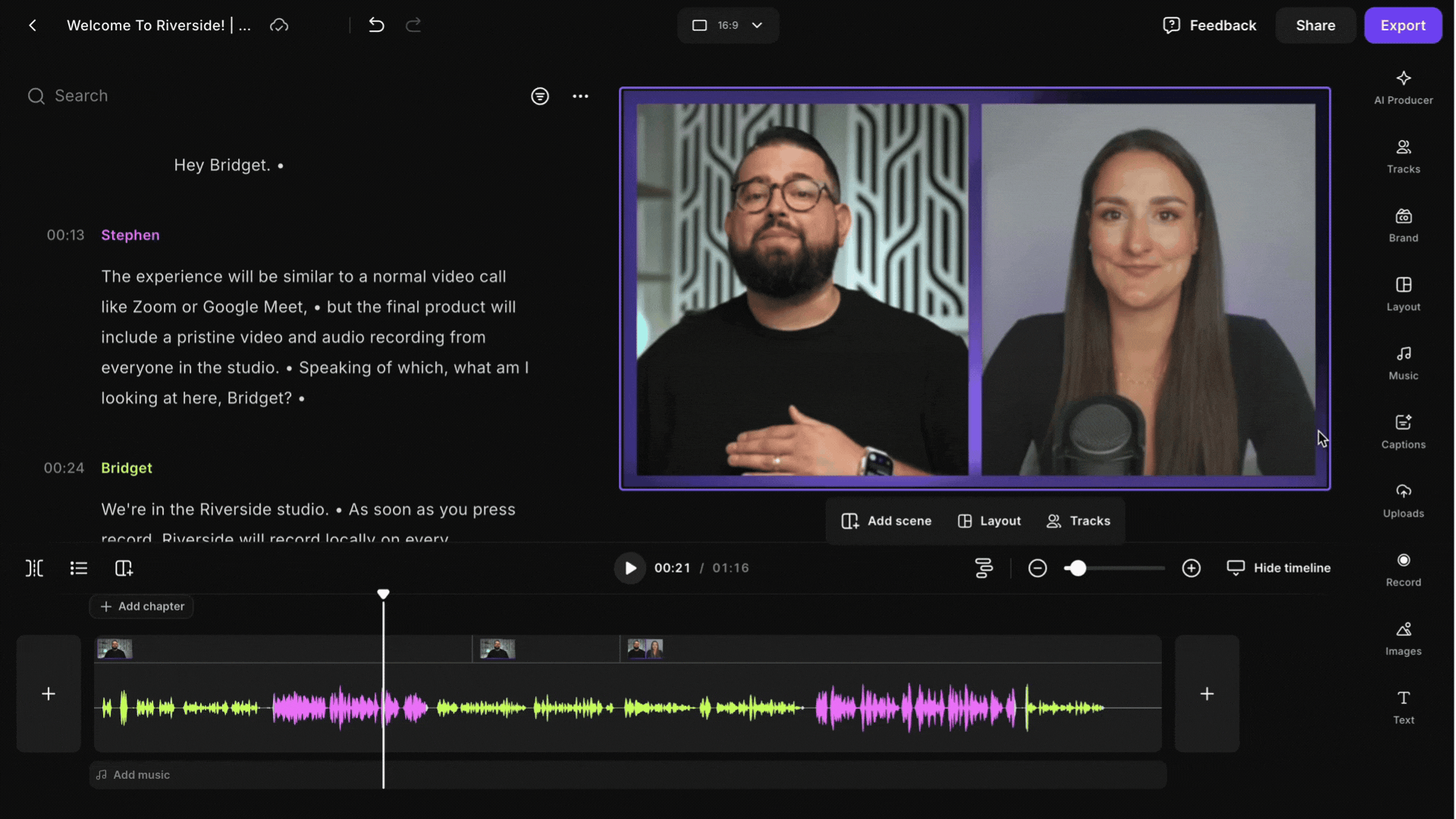Click the add scene icon in the timeline toolbar
This screenshot has height=819, width=1456.
pos(124,568)
